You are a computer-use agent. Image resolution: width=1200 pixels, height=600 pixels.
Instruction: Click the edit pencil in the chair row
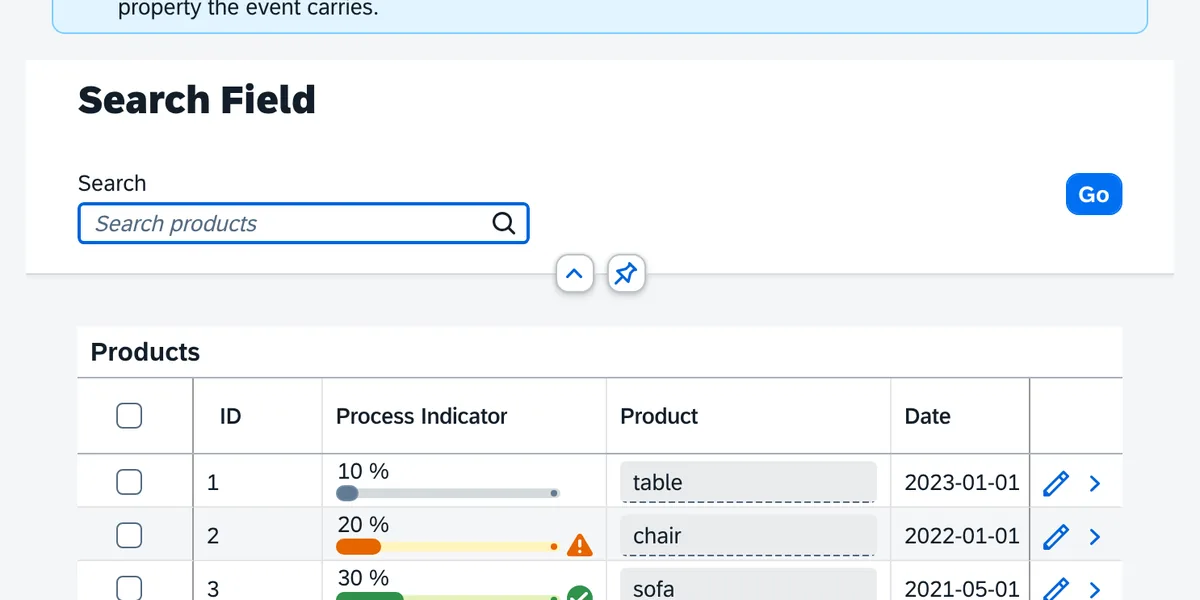(x=1056, y=536)
